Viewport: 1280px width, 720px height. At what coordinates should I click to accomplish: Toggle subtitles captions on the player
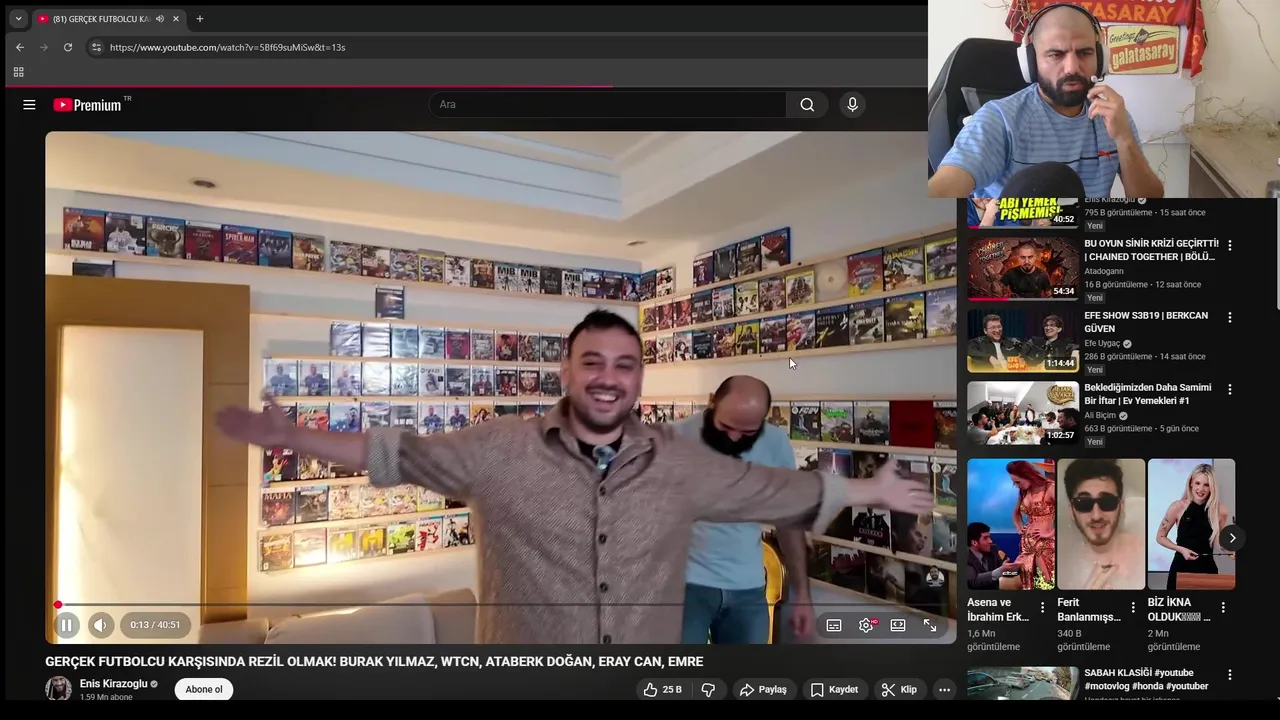pos(834,625)
